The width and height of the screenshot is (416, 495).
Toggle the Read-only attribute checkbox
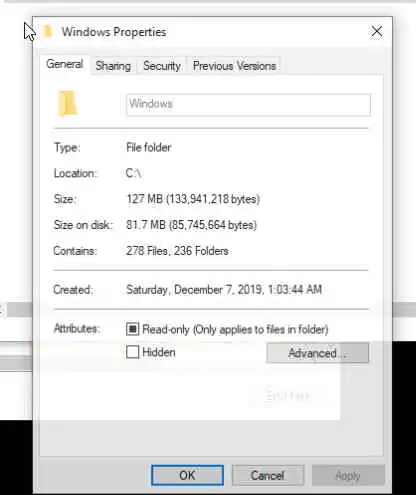[x=132, y=329]
